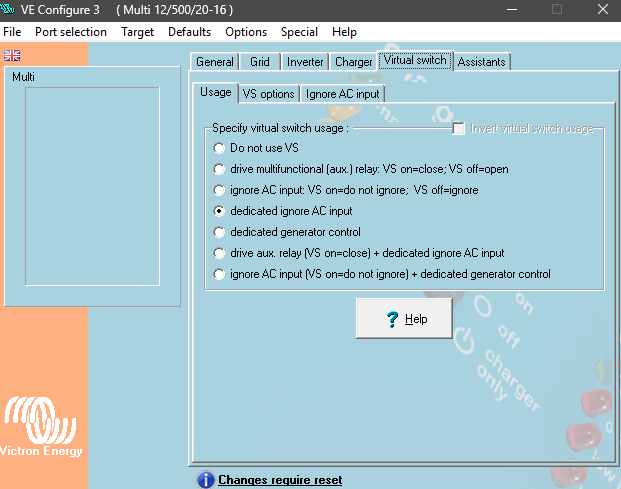
Task: Select the Virtual switch tab
Action: click(415, 60)
